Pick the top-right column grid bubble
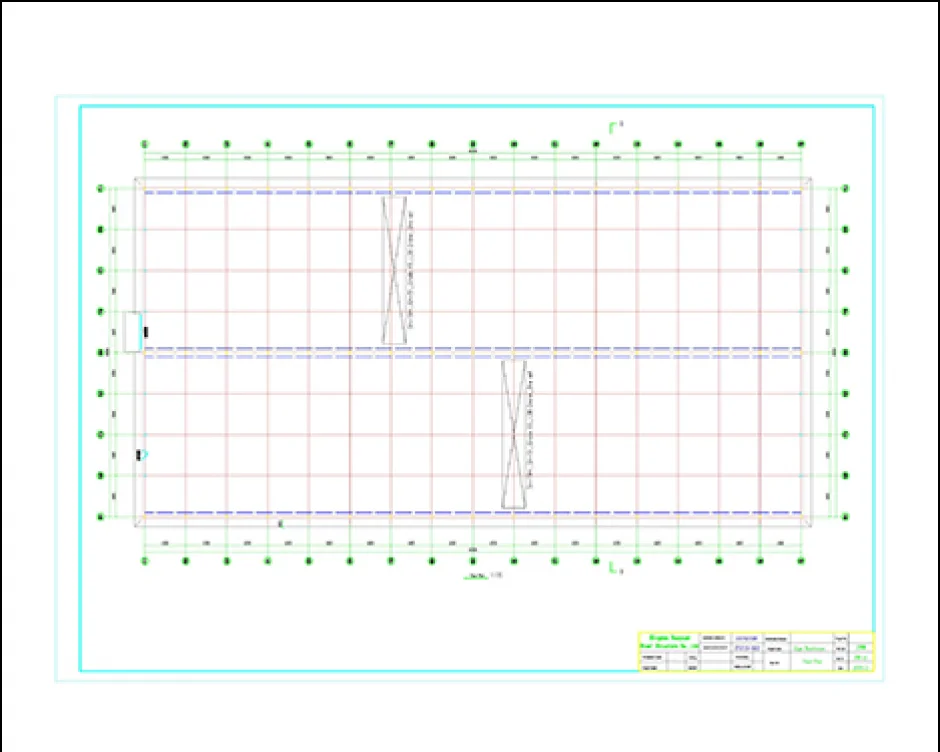This screenshot has width=940, height=752. 800,143
